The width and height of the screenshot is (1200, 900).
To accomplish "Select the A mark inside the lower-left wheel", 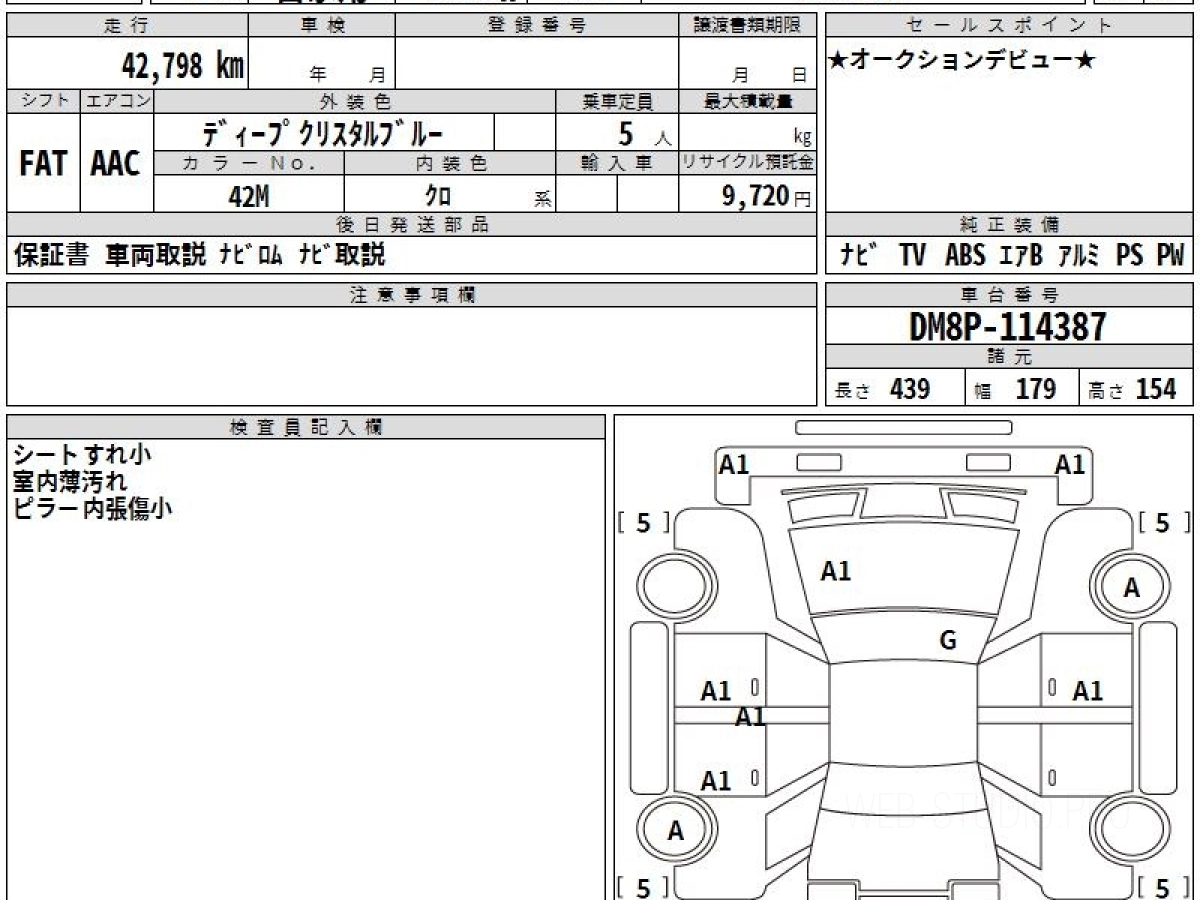I will pyautogui.click(x=676, y=830).
